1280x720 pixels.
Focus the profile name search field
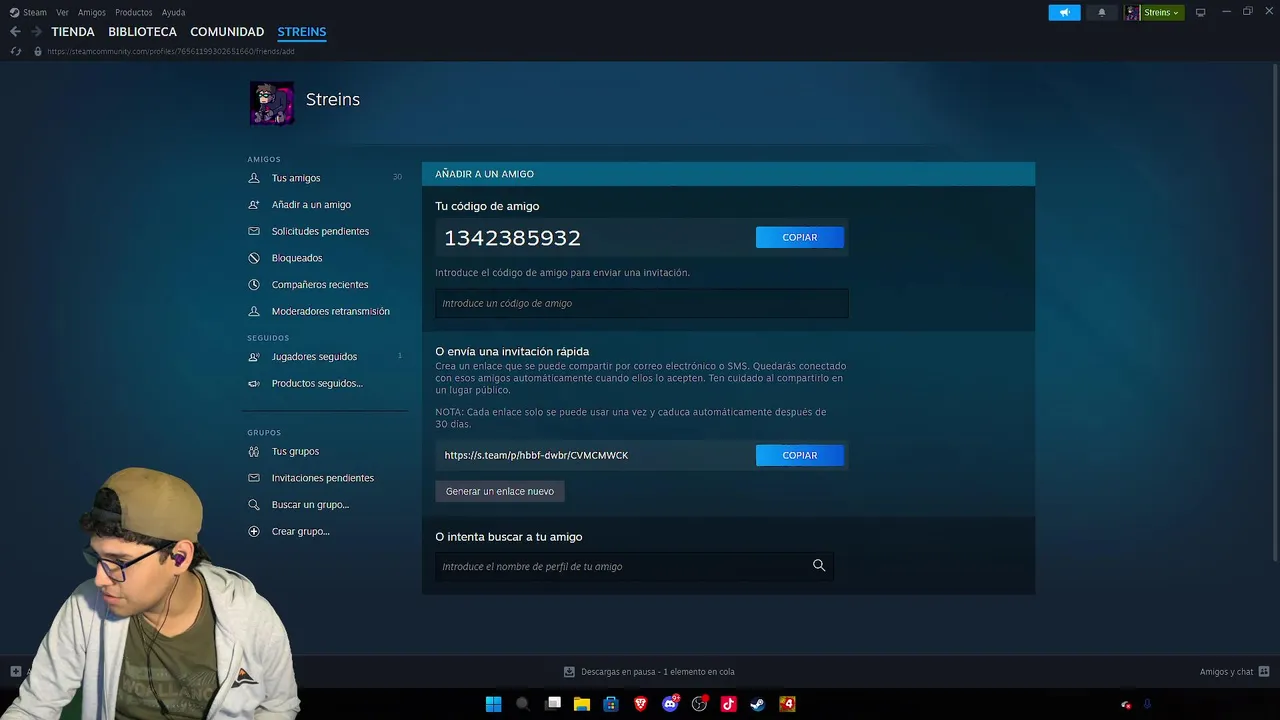[634, 566]
